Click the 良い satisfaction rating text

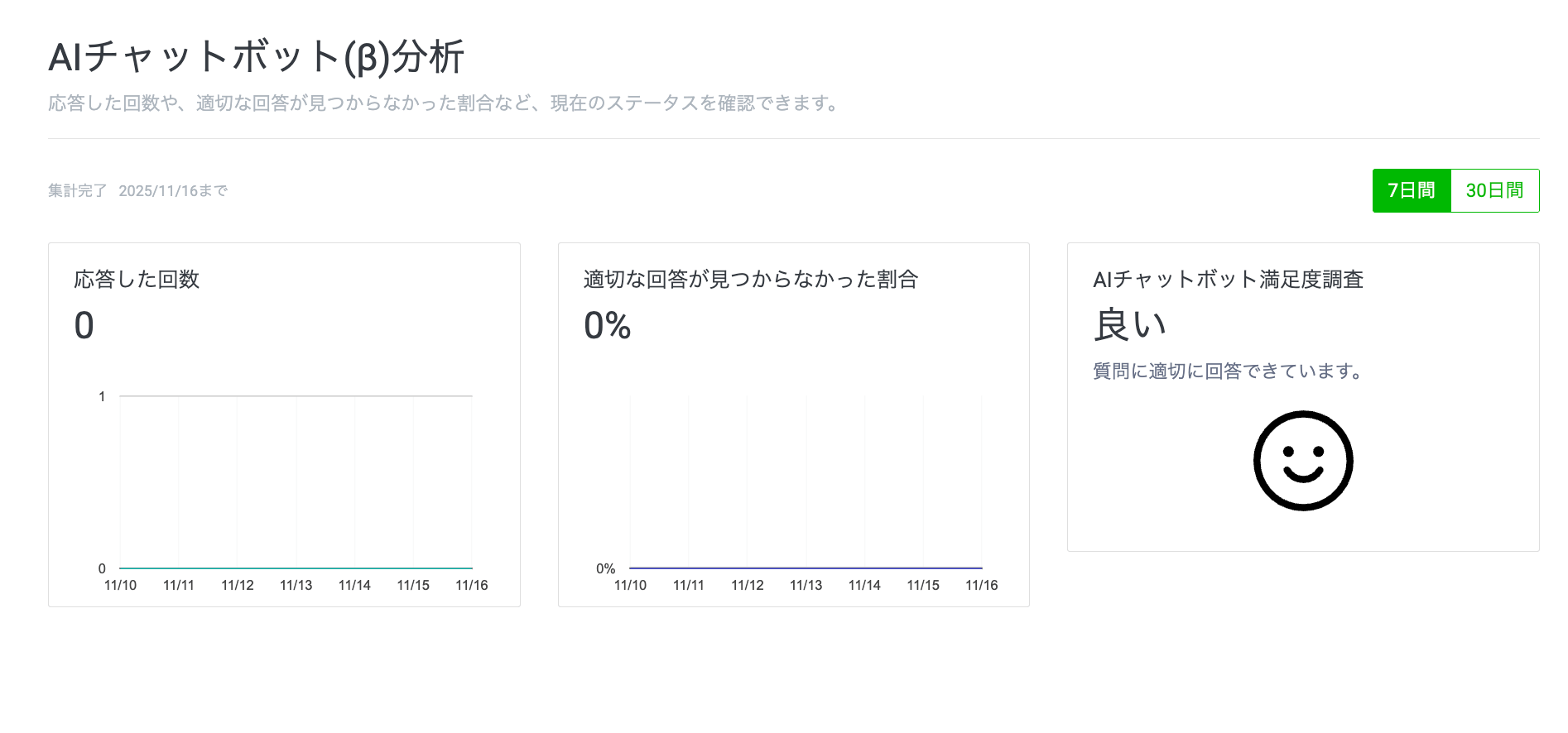(x=1129, y=324)
